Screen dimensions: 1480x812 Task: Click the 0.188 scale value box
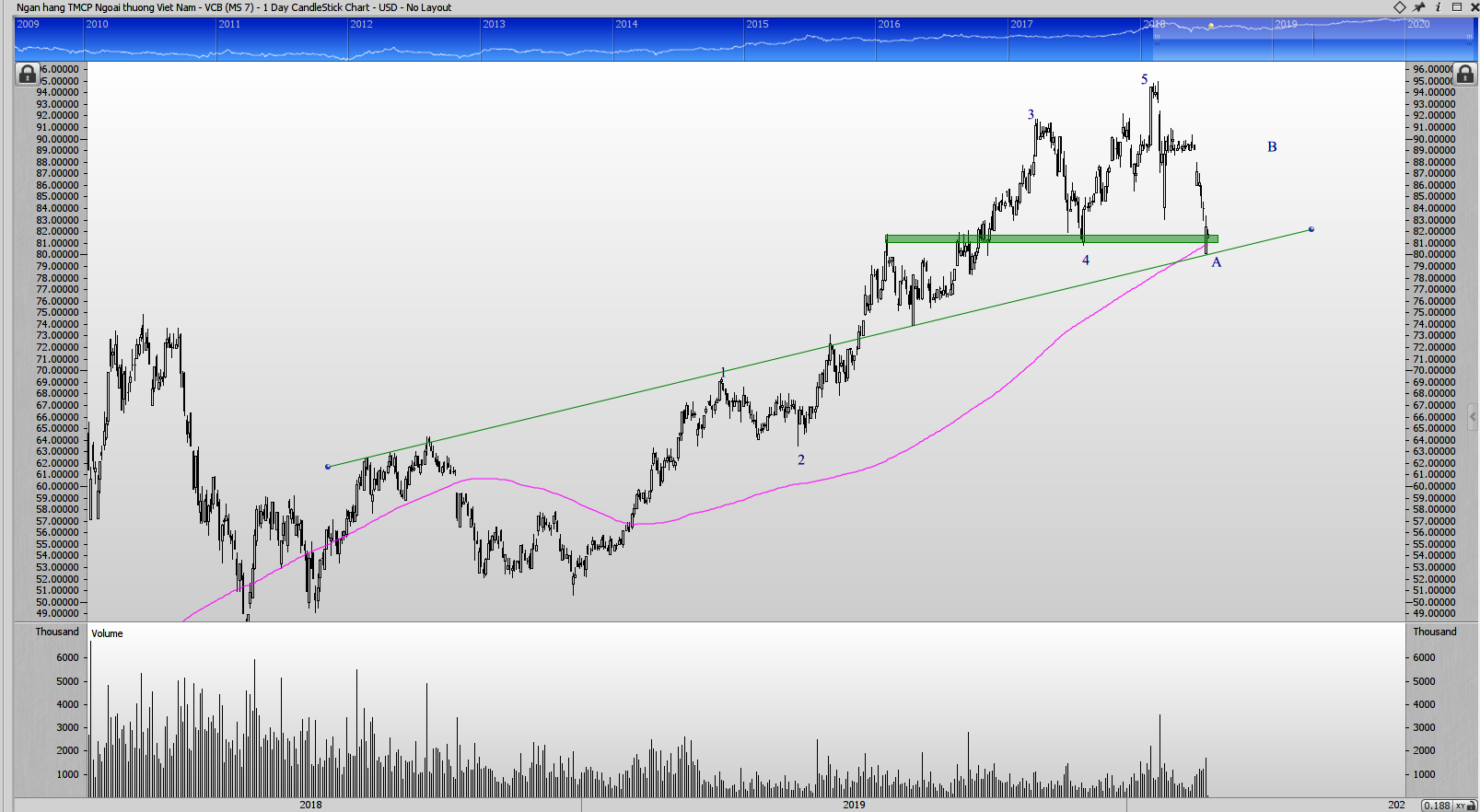[1437, 806]
